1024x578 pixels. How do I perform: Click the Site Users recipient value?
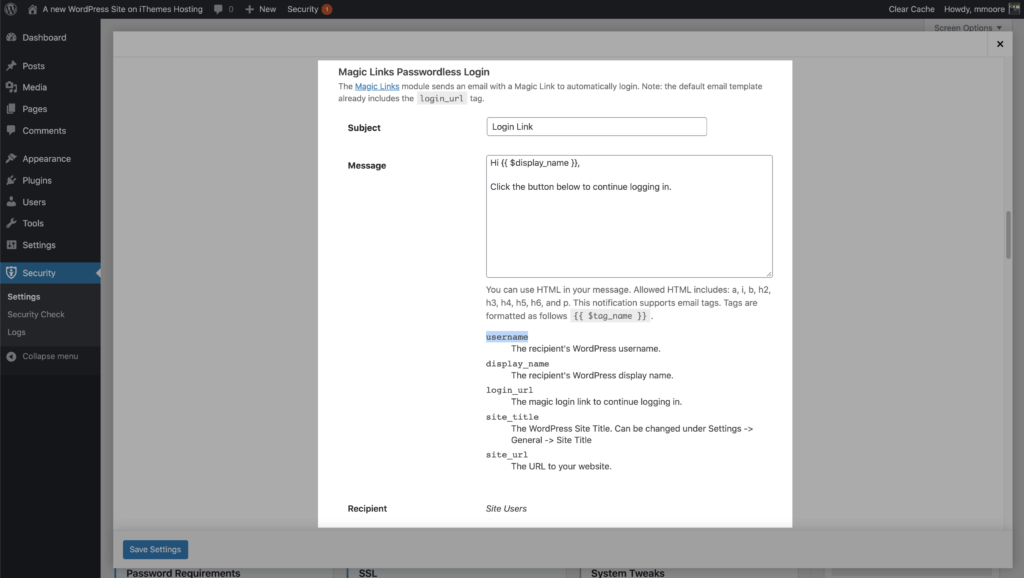tap(506, 508)
